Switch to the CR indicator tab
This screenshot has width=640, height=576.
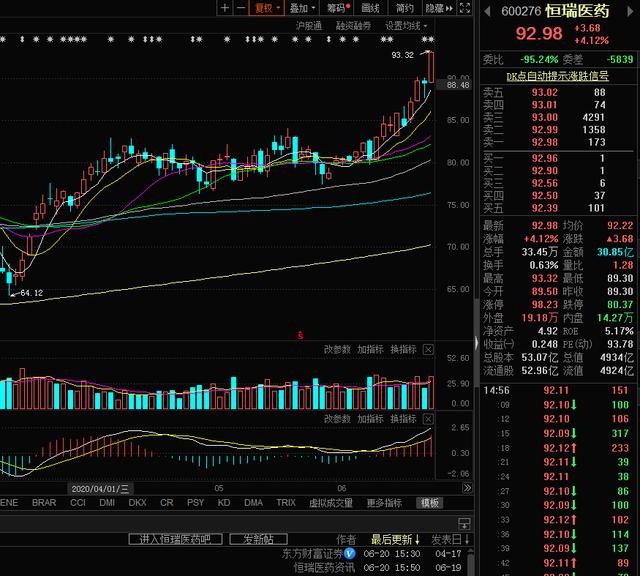click(167, 503)
